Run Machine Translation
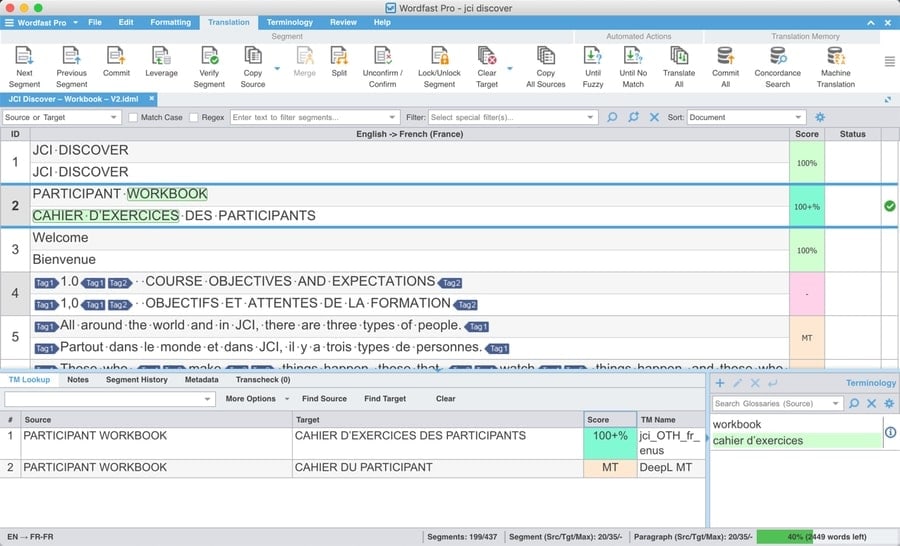900x546 pixels. pos(836,56)
